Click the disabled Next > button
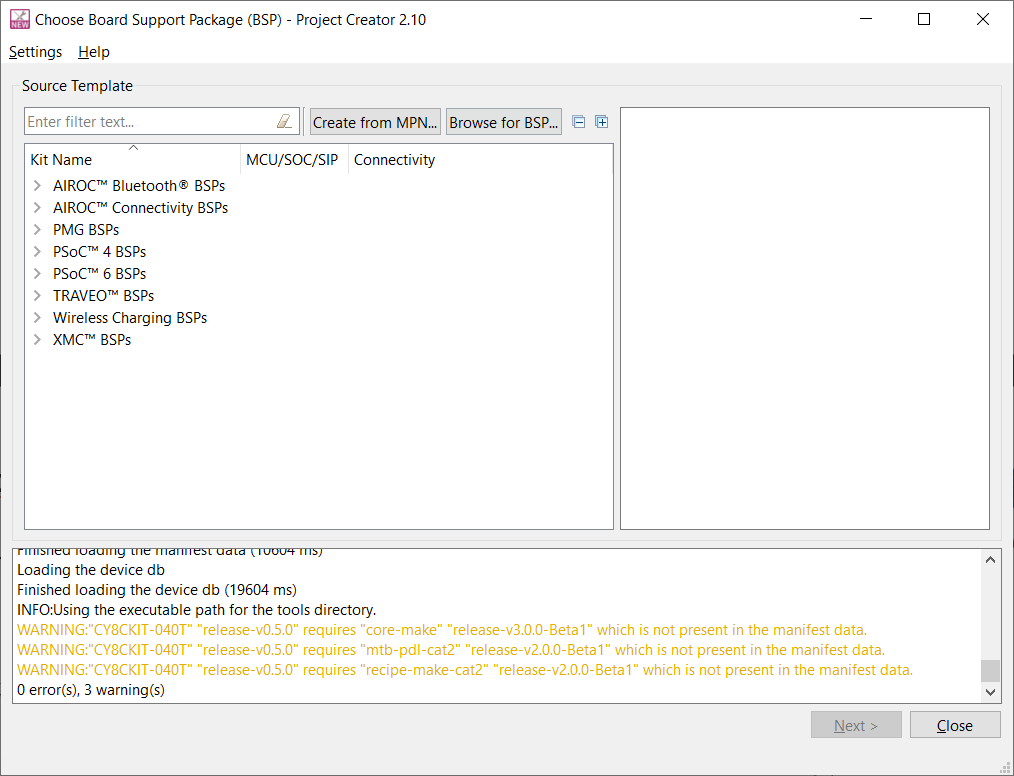The width and height of the screenshot is (1014, 776). click(x=856, y=725)
